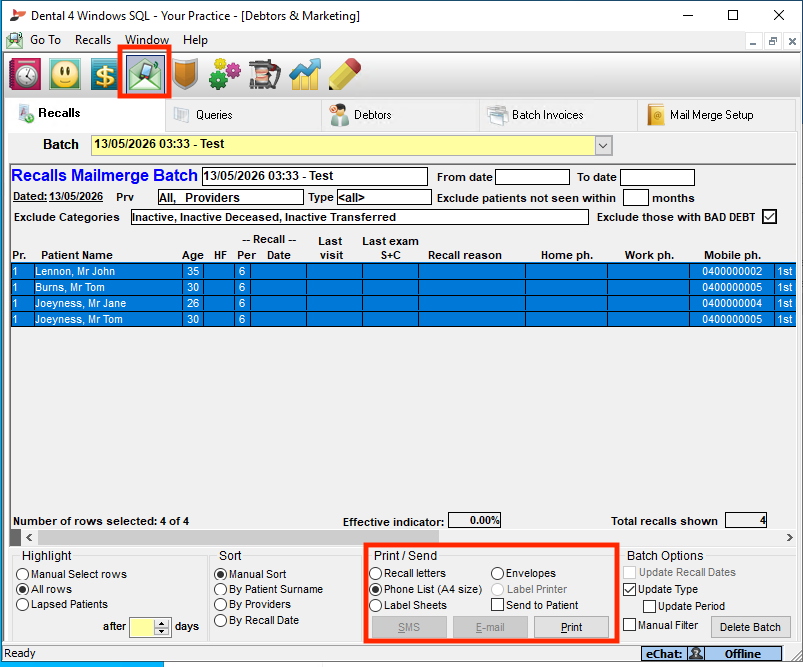
Task: Expand the Batch dropdown arrow
Action: [x=603, y=145]
